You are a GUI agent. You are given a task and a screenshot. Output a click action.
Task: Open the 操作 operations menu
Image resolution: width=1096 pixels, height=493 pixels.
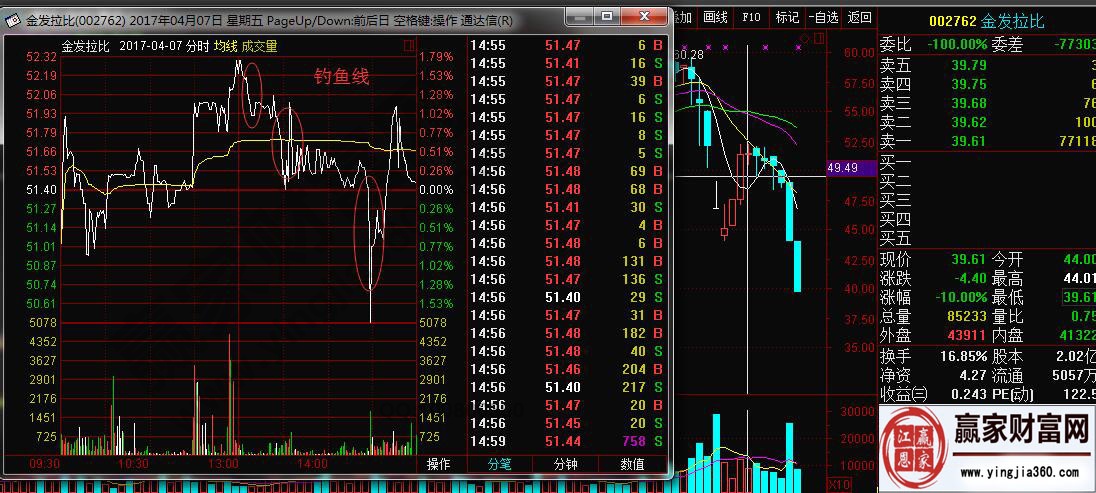point(438,464)
